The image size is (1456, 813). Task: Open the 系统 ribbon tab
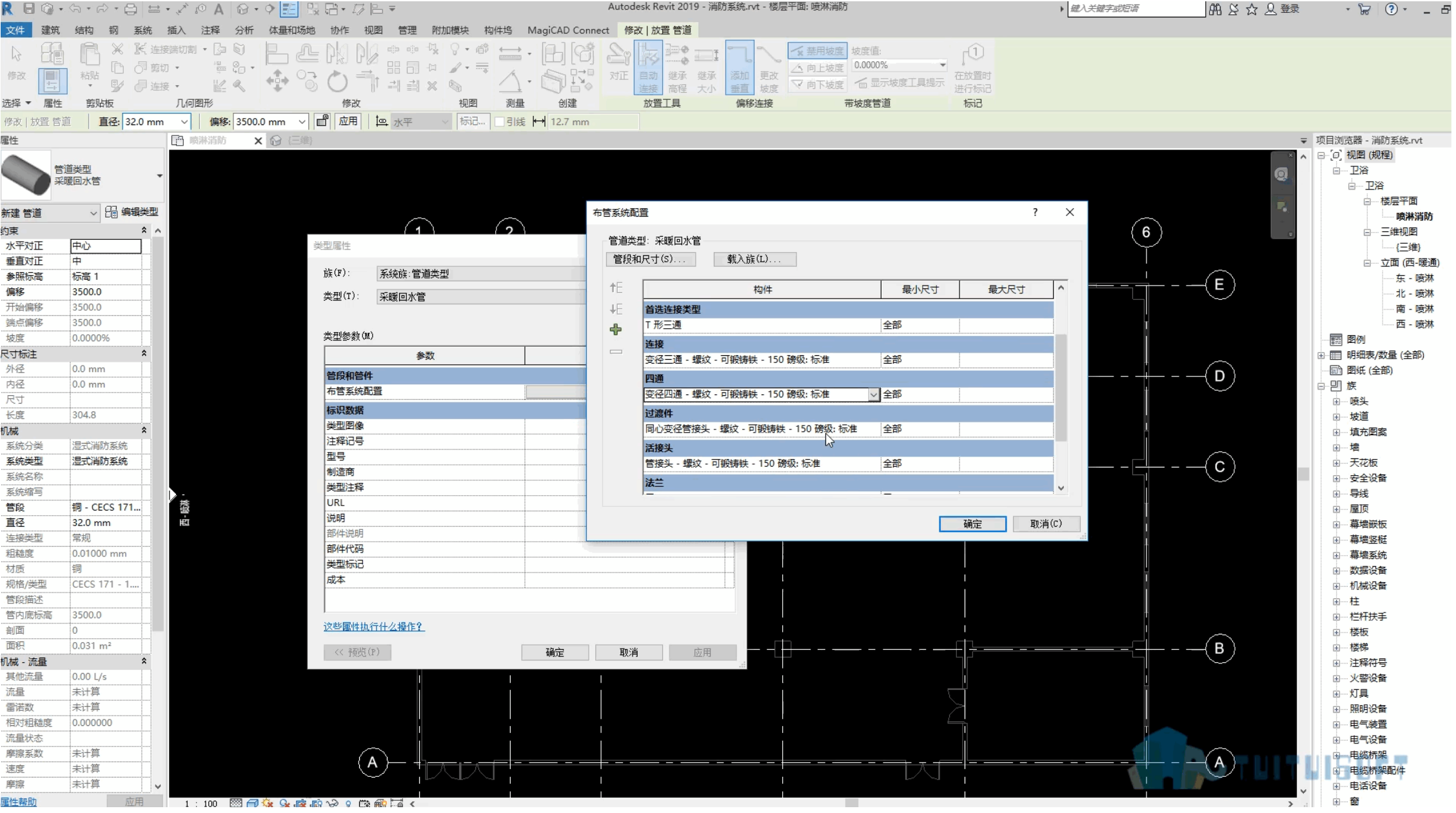tap(143, 30)
